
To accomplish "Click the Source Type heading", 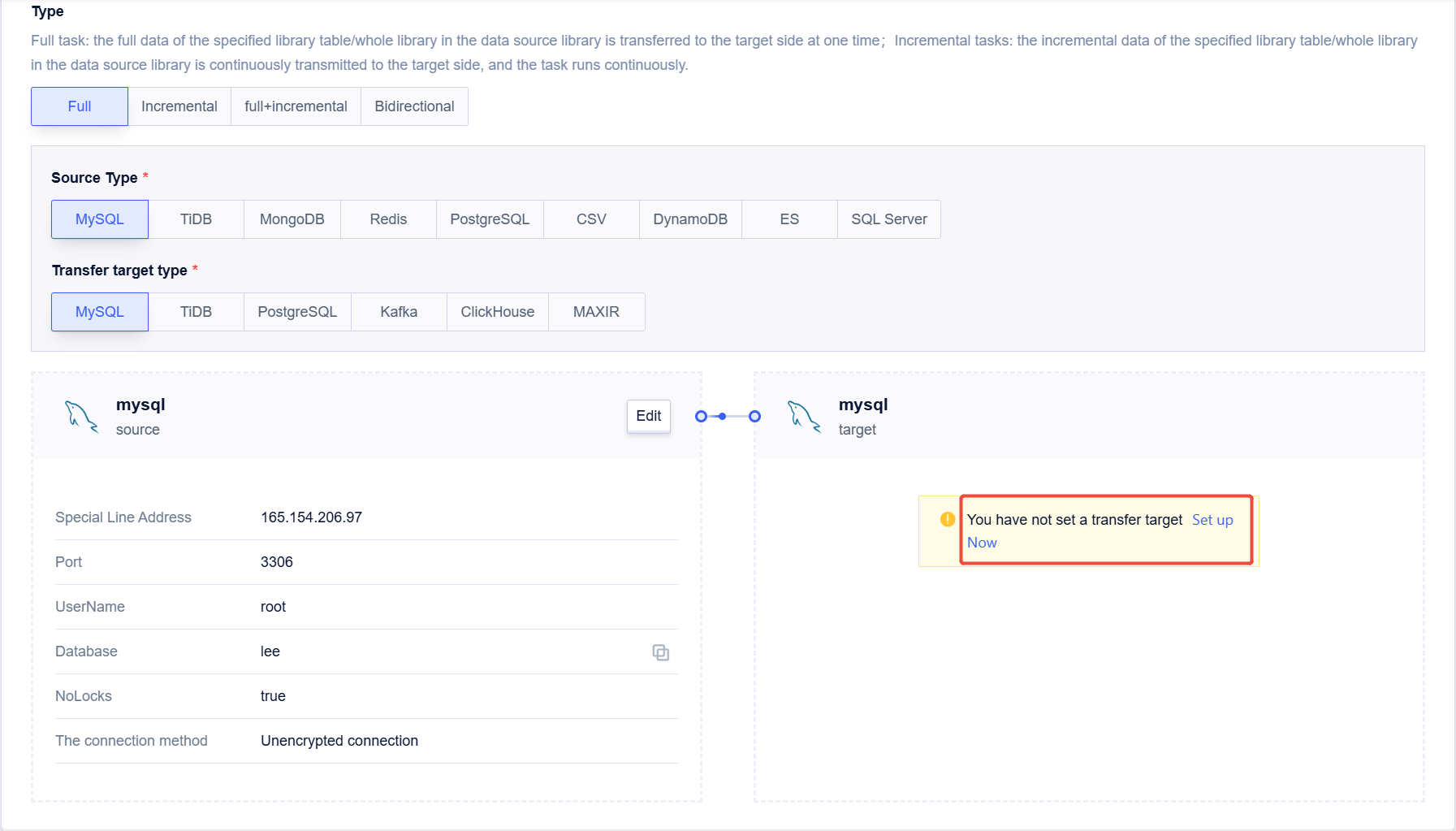I will [x=94, y=178].
